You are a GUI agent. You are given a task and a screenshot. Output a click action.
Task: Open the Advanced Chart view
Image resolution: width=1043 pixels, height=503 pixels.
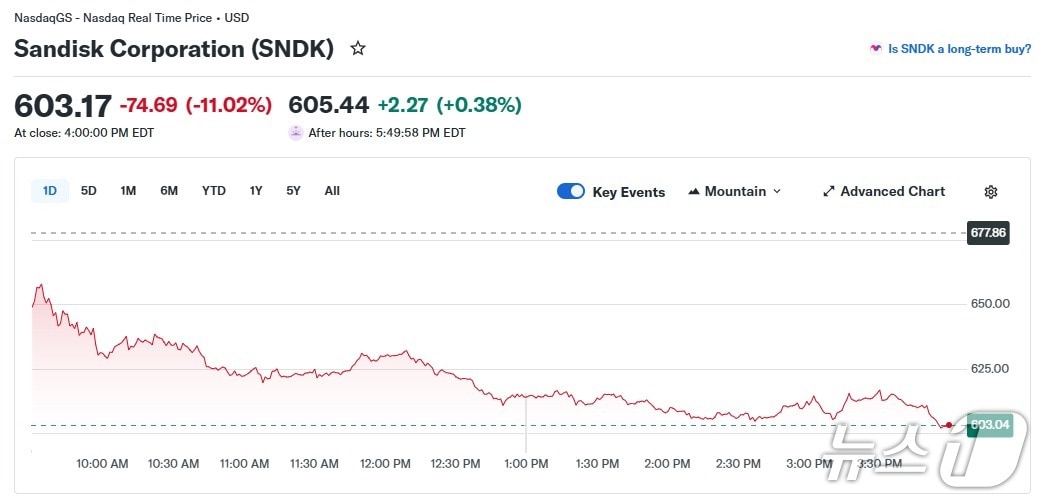(892, 191)
